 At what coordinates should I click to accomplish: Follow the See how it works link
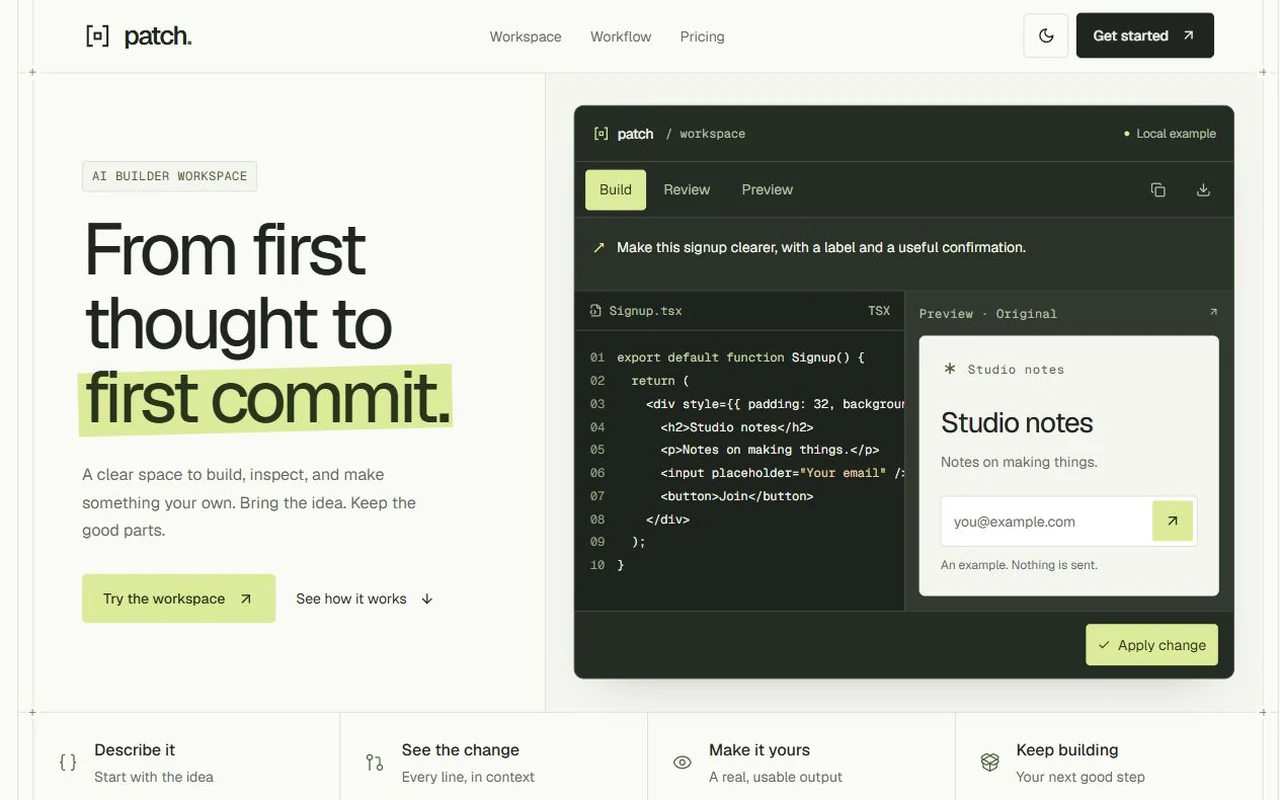(364, 599)
